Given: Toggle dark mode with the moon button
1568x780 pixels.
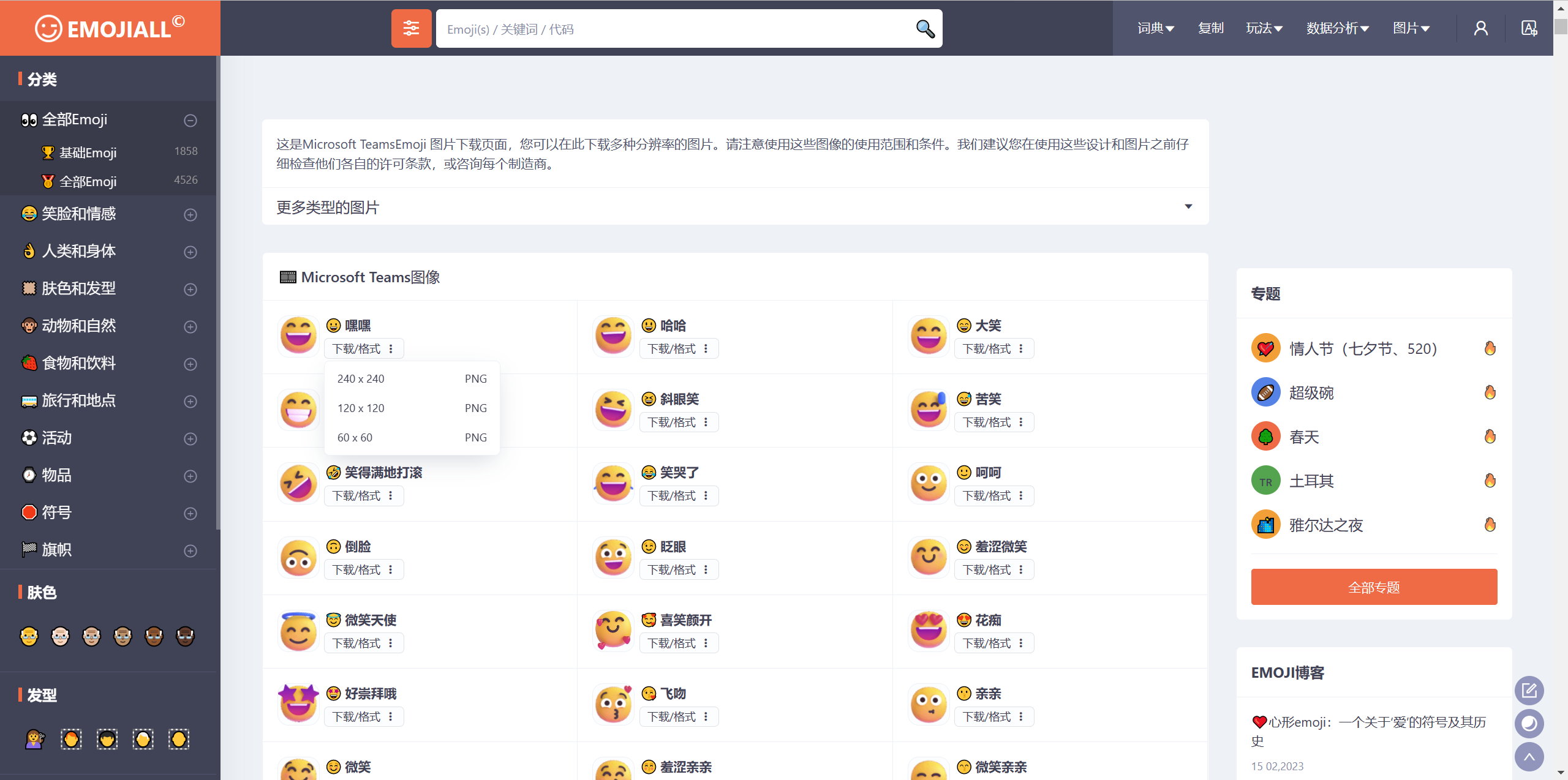Looking at the screenshot, I should tap(1529, 724).
